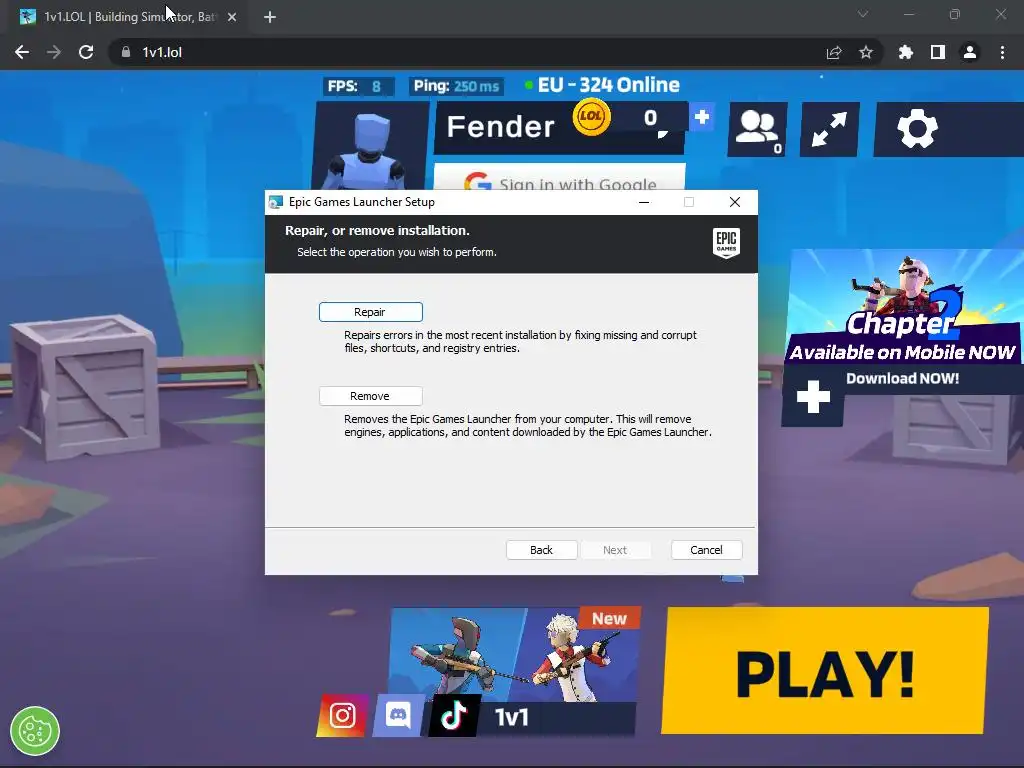Click the greyed-out Next button in setup
1024x768 pixels.
click(615, 550)
